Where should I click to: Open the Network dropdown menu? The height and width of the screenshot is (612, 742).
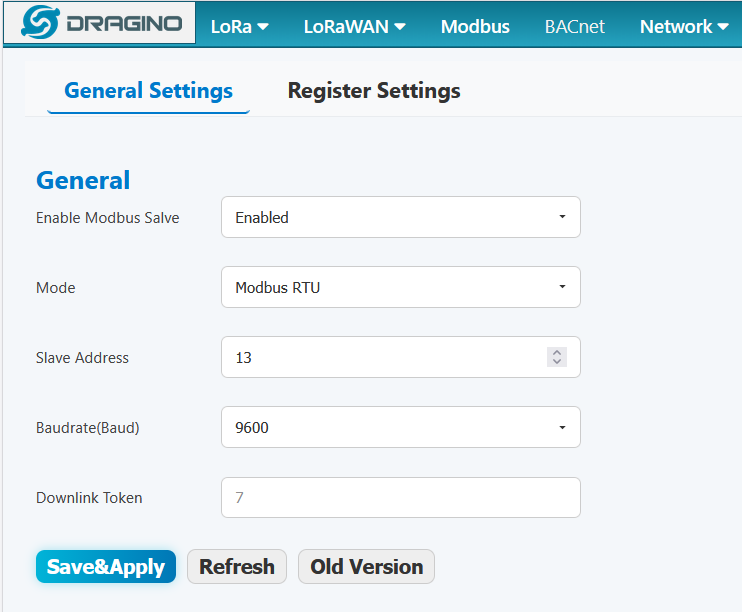[684, 27]
